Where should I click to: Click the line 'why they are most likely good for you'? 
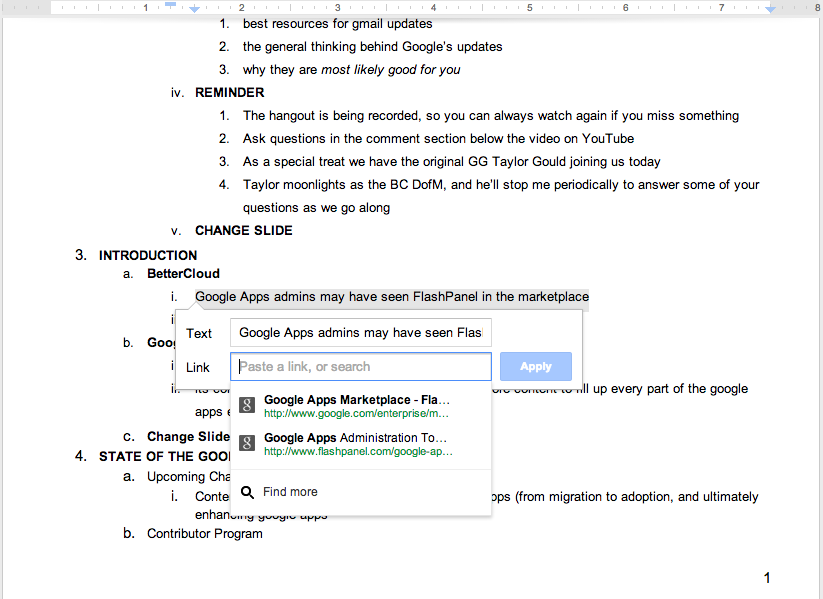click(351, 70)
